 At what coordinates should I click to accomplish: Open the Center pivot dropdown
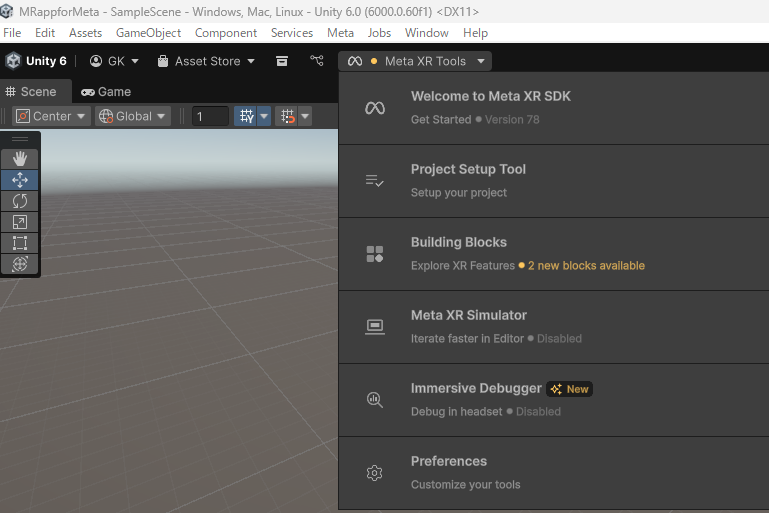51,116
